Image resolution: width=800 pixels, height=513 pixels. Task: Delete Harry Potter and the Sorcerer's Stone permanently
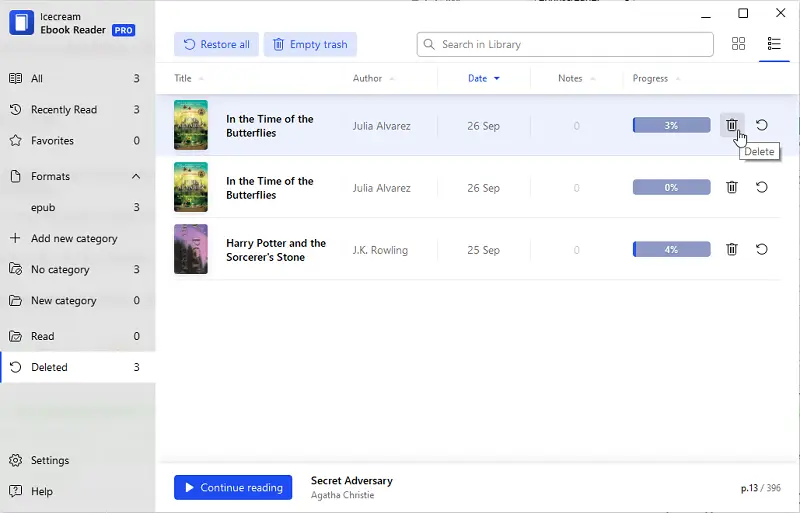click(x=732, y=249)
